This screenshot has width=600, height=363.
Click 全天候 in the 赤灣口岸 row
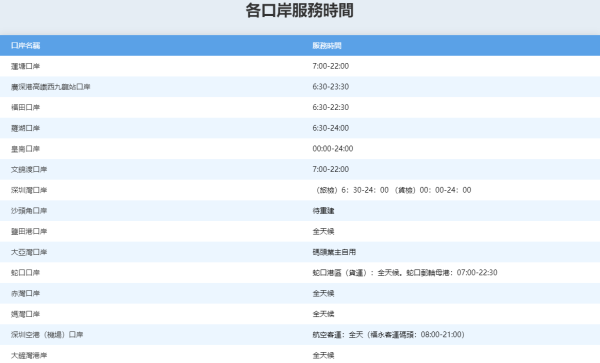(323, 293)
